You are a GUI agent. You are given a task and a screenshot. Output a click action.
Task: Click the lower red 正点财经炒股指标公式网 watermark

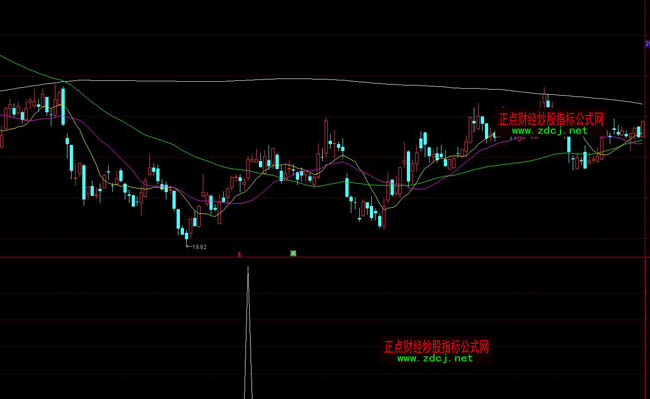pos(437,346)
